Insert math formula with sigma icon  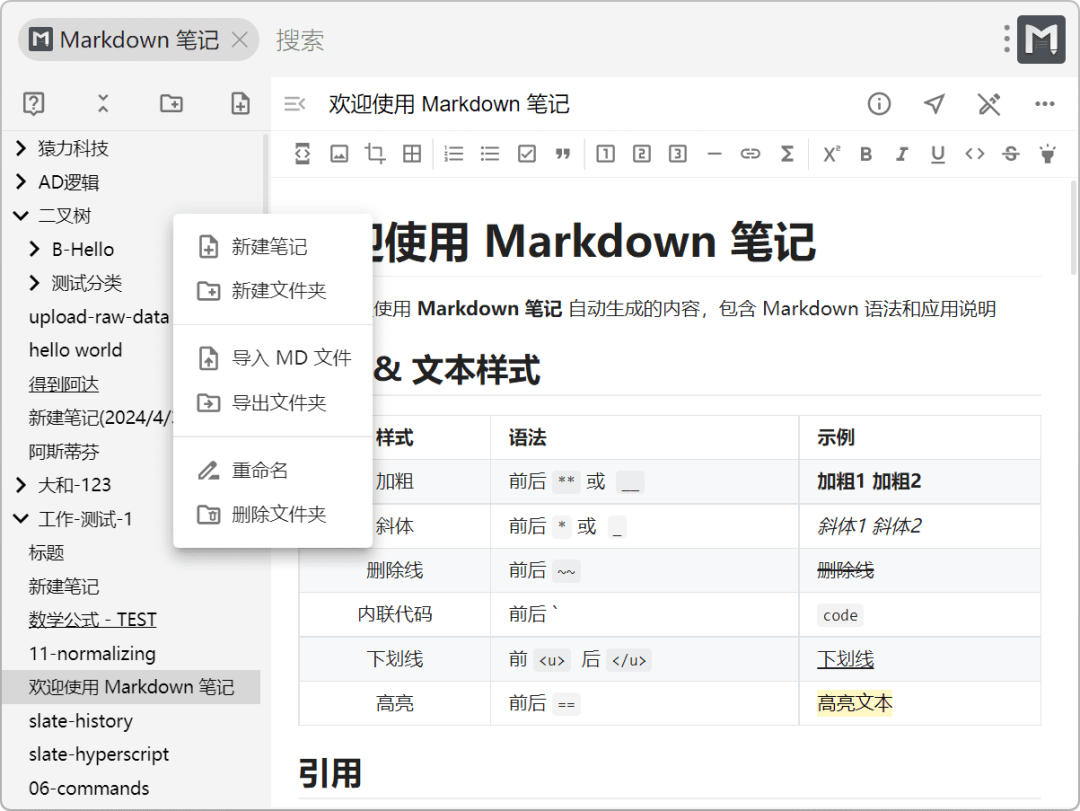pyautogui.click(x=787, y=154)
